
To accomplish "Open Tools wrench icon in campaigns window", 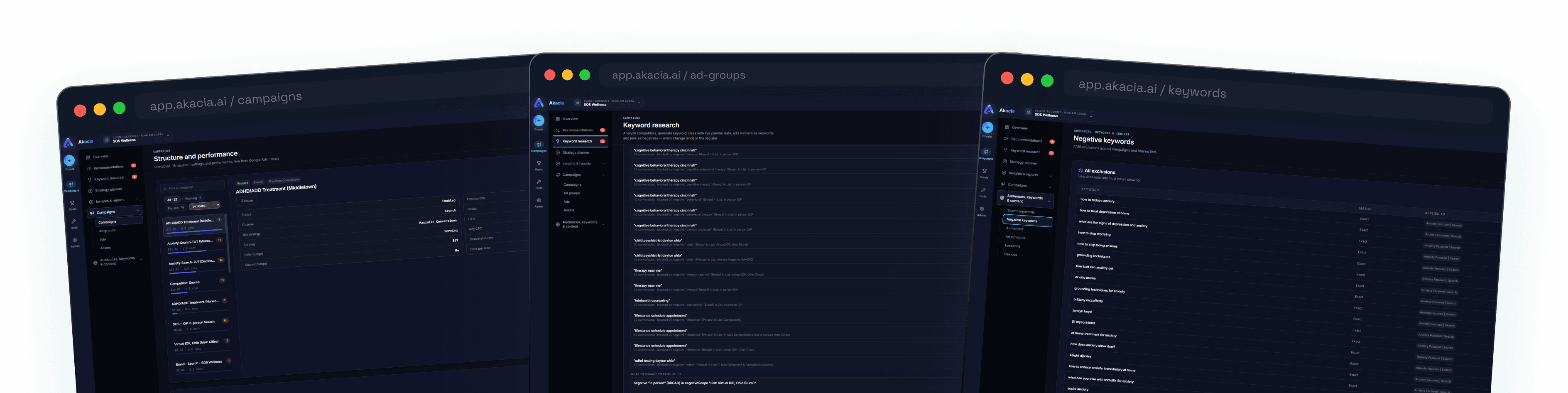I will (x=73, y=222).
